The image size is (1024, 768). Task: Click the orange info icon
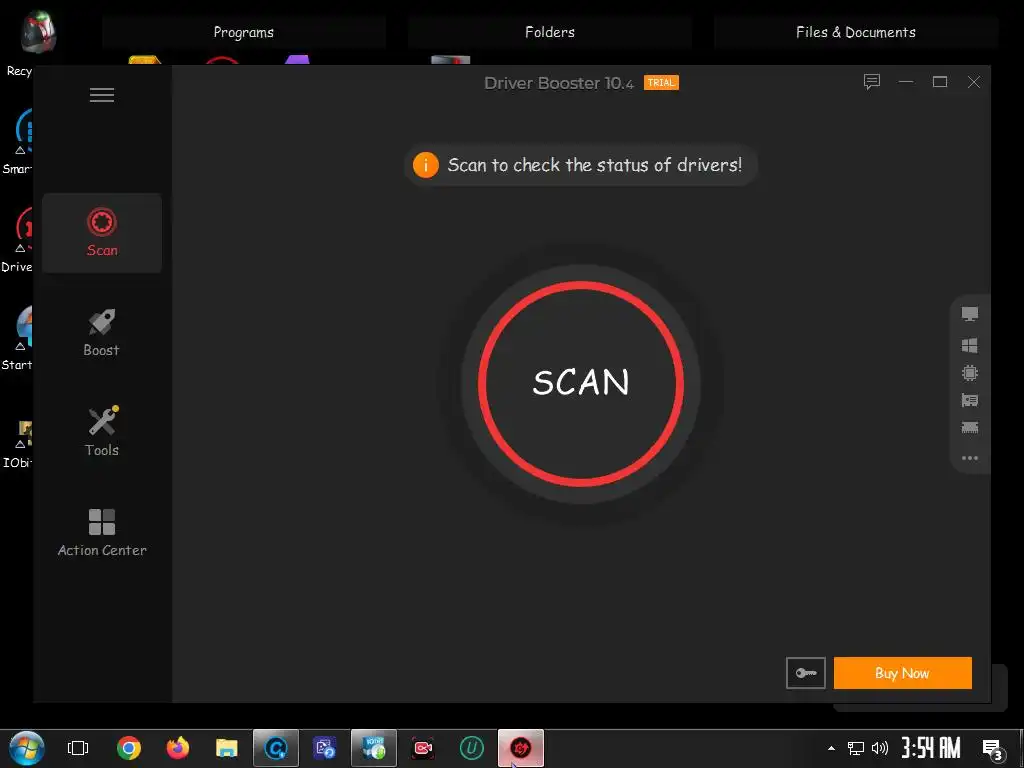click(x=425, y=165)
